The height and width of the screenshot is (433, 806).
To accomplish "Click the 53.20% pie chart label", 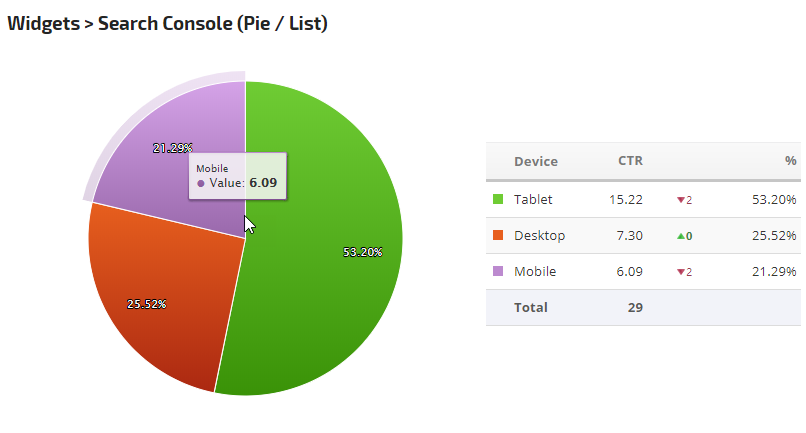I will pyautogui.click(x=362, y=253).
